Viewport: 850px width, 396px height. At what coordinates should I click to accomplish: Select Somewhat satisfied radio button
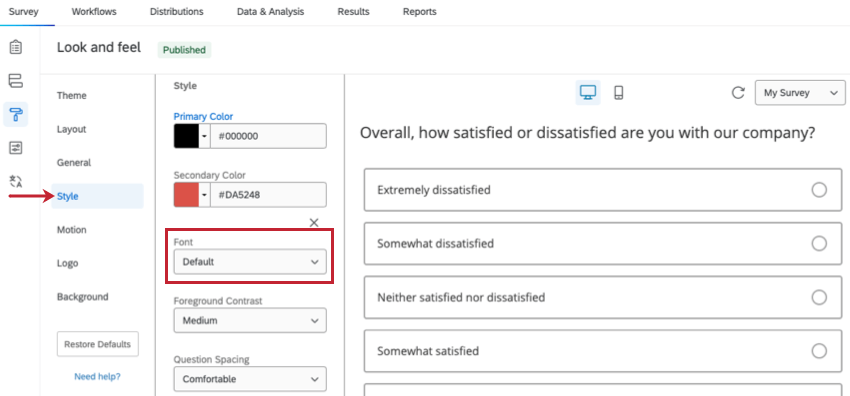tap(819, 351)
